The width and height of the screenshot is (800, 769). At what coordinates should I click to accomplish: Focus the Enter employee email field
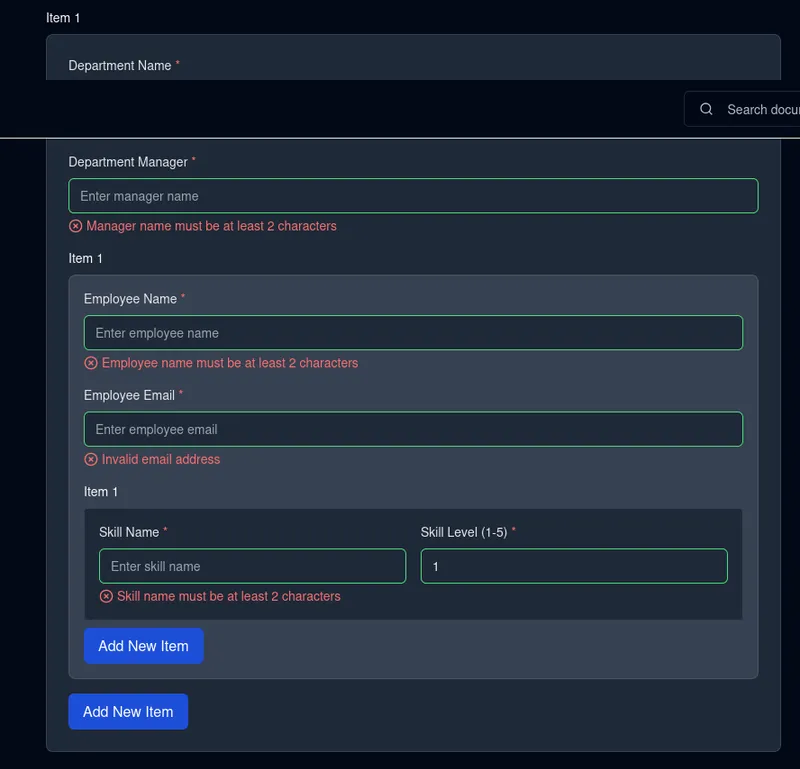pos(413,428)
